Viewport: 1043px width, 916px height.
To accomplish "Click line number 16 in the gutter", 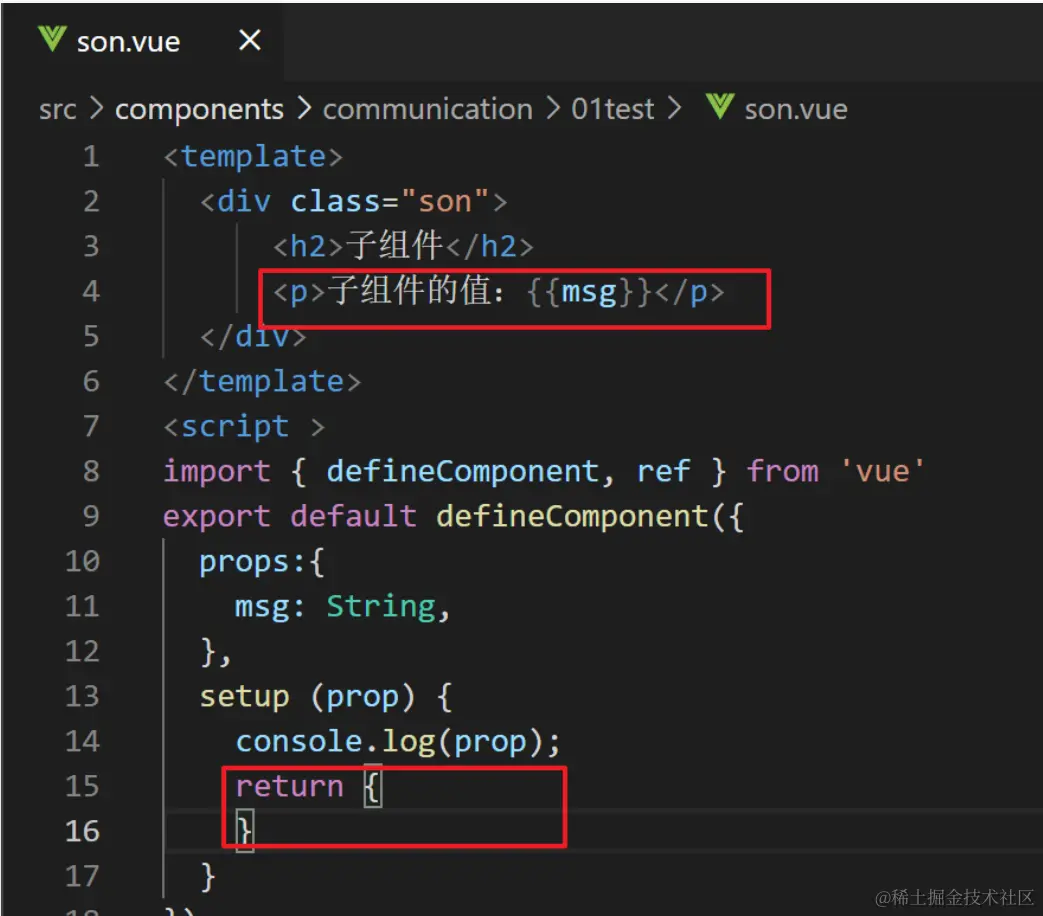I will point(82,831).
